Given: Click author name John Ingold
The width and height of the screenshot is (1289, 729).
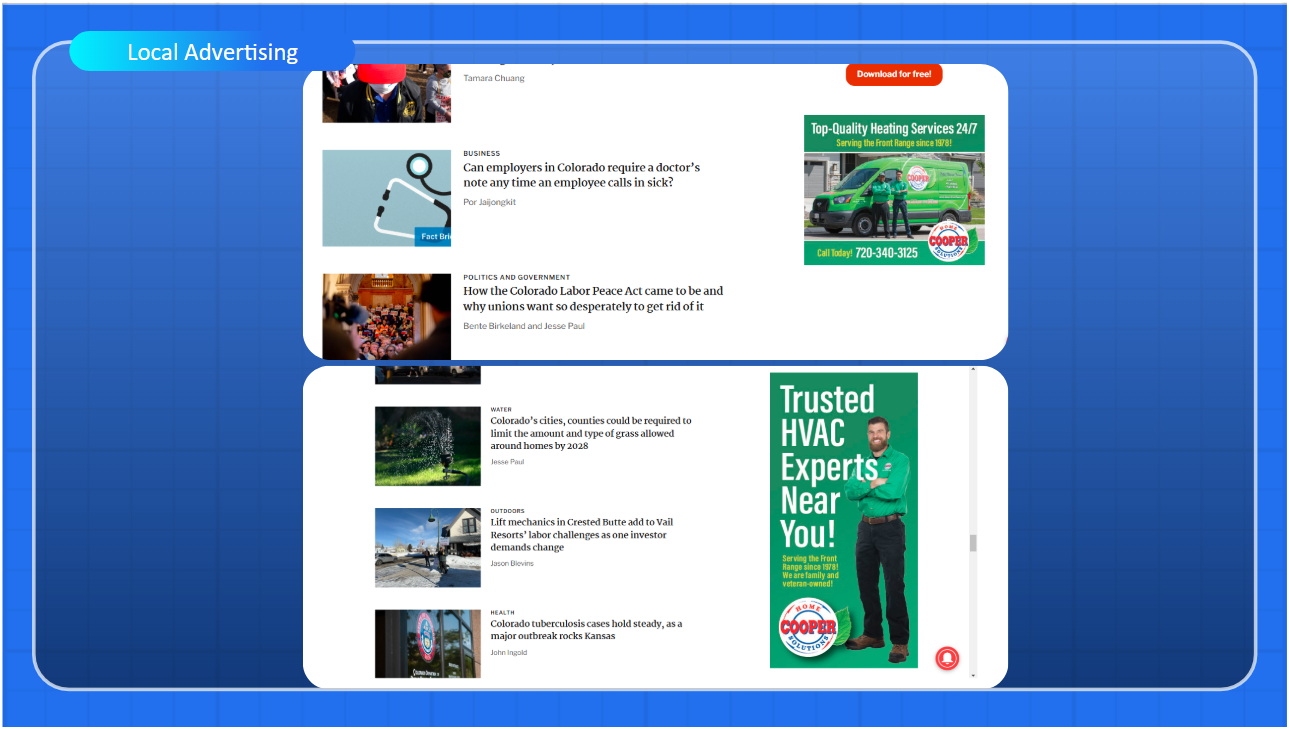Looking at the screenshot, I should [508, 652].
